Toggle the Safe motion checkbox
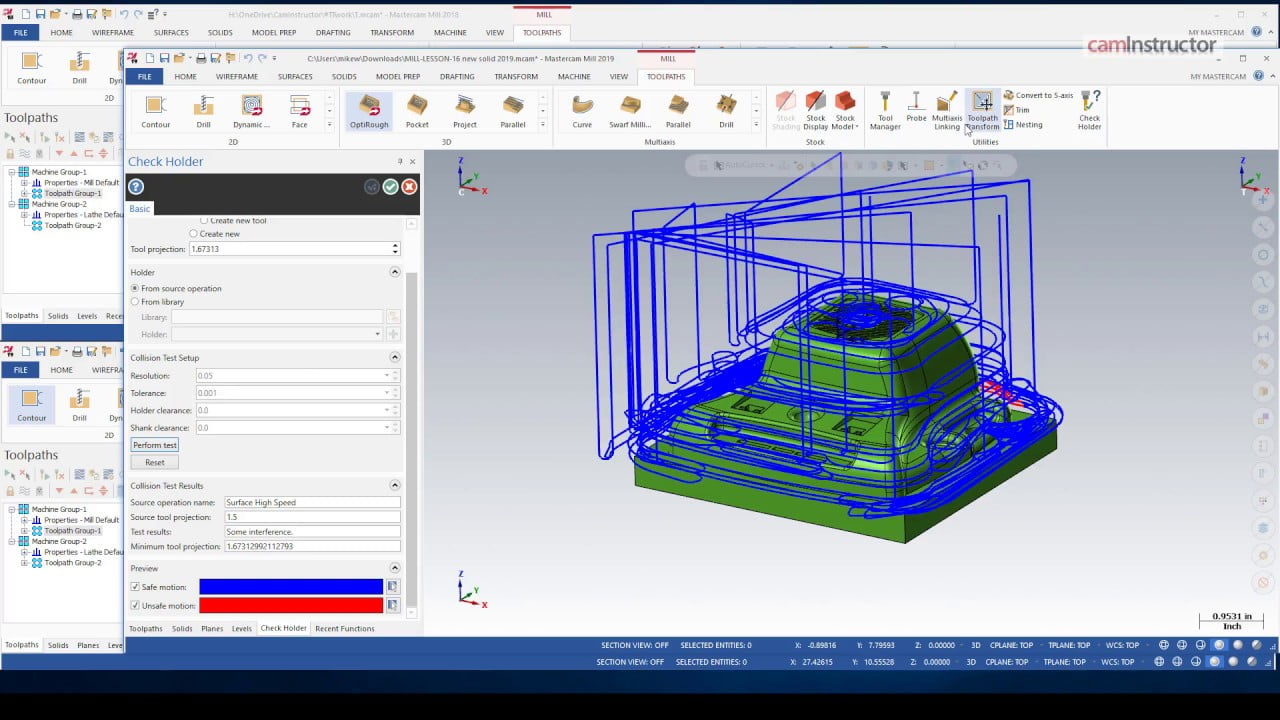This screenshot has height=720, width=1280. [136, 587]
